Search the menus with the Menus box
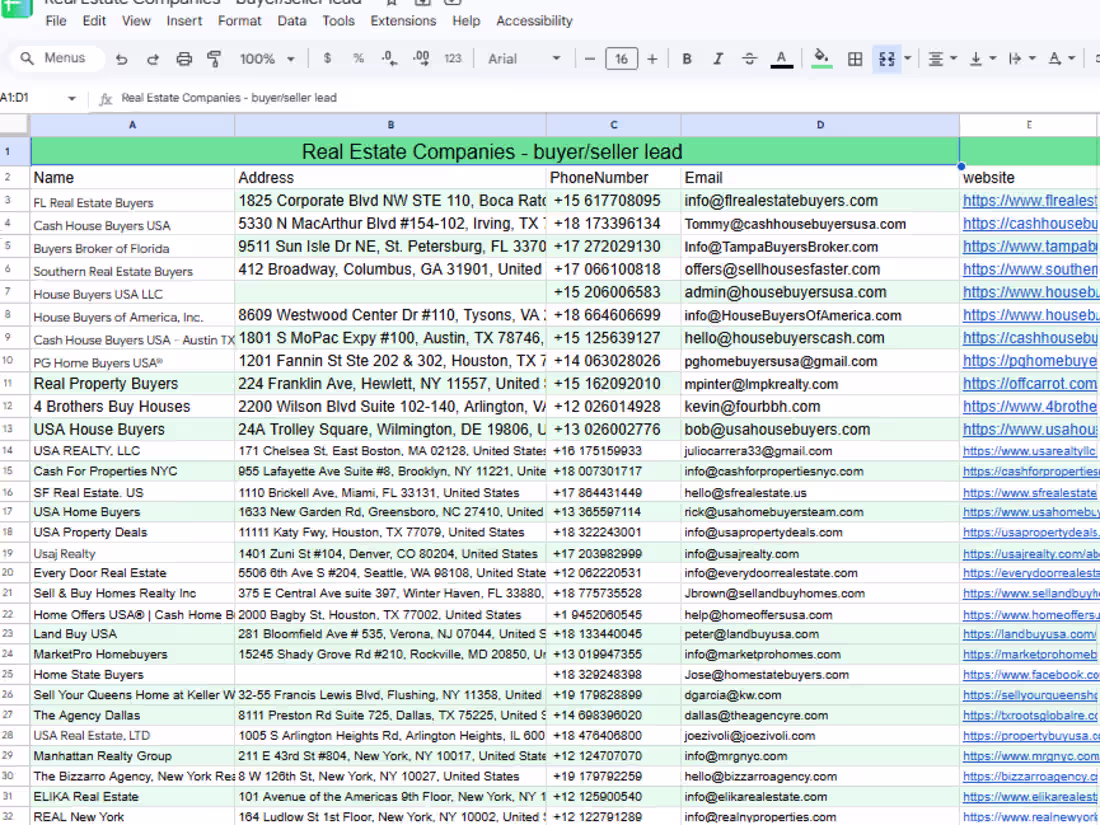Image resolution: width=1100 pixels, height=825 pixels. click(x=58, y=58)
